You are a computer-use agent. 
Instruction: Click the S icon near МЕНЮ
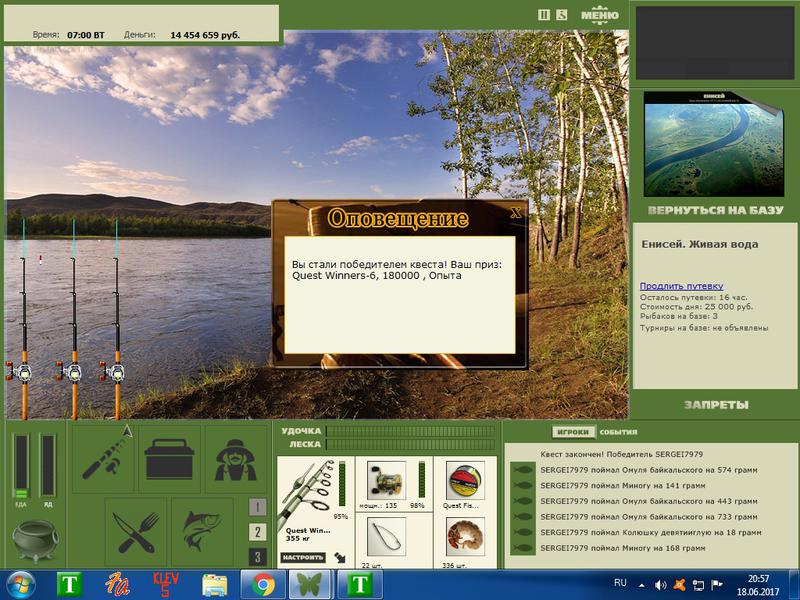(x=561, y=15)
